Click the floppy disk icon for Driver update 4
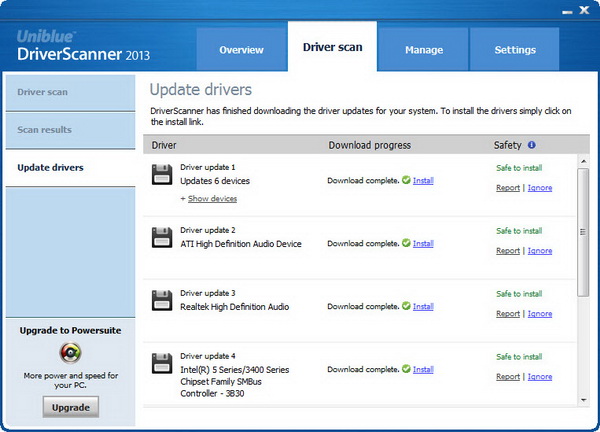The height and width of the screenshot is (432, 600). (162, 363)
